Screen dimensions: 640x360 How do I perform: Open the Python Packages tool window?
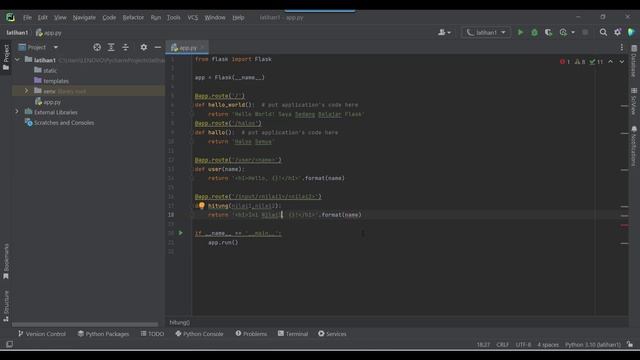103,334
